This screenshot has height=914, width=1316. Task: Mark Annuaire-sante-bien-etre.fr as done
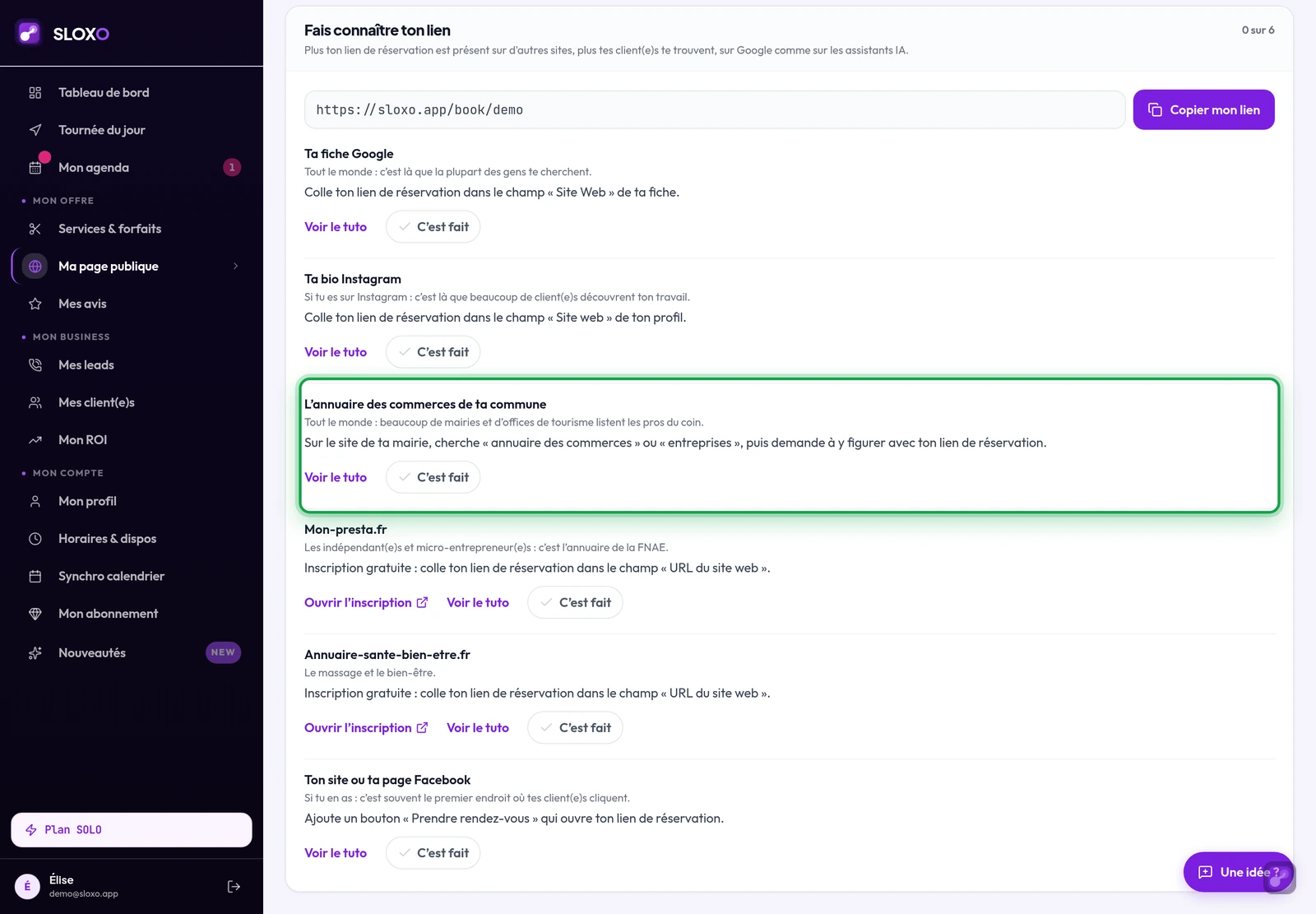pyautogui.click(x=575, y=727)
